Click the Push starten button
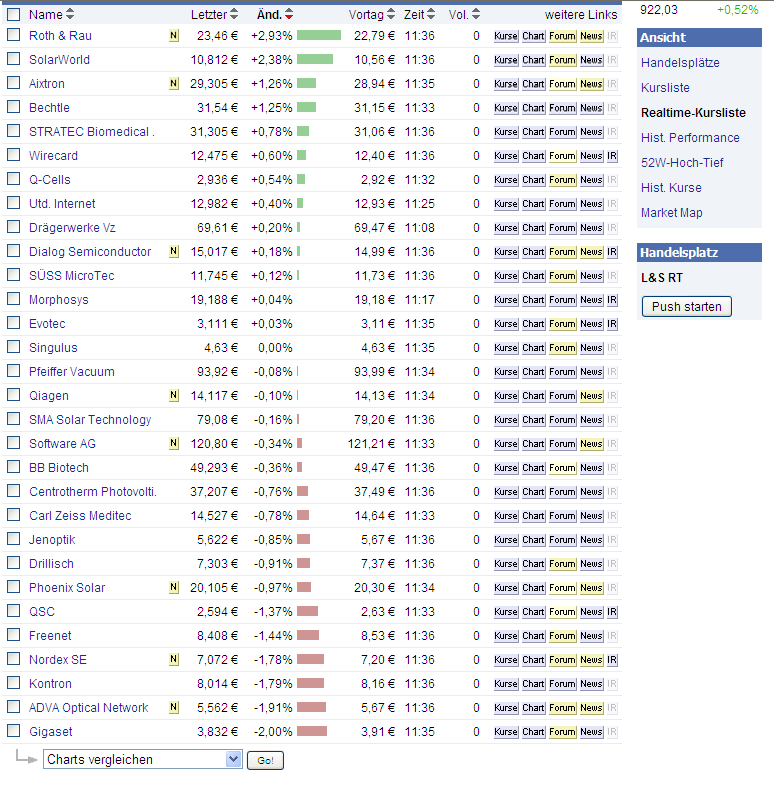 click(x=686, y=306)
